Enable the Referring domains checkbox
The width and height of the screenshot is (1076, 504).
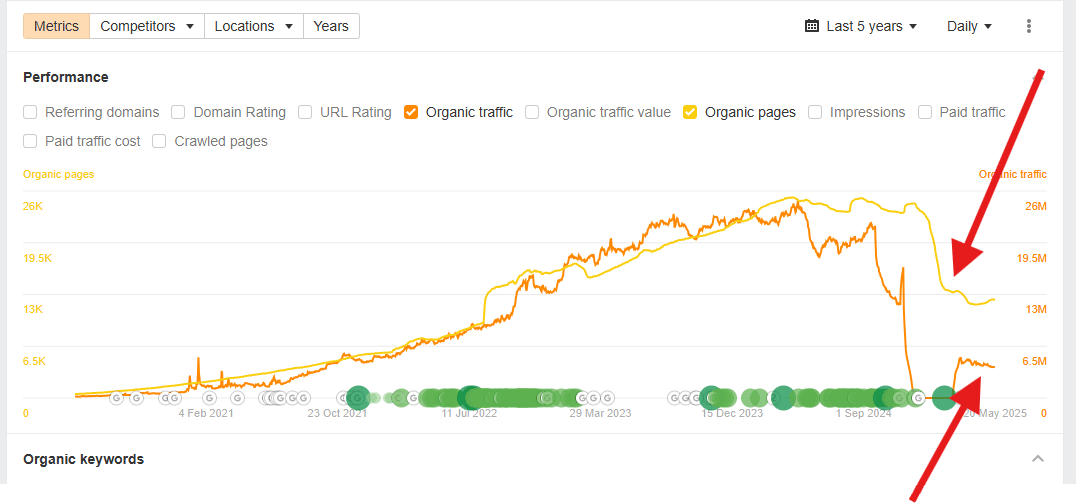[30, 112]
